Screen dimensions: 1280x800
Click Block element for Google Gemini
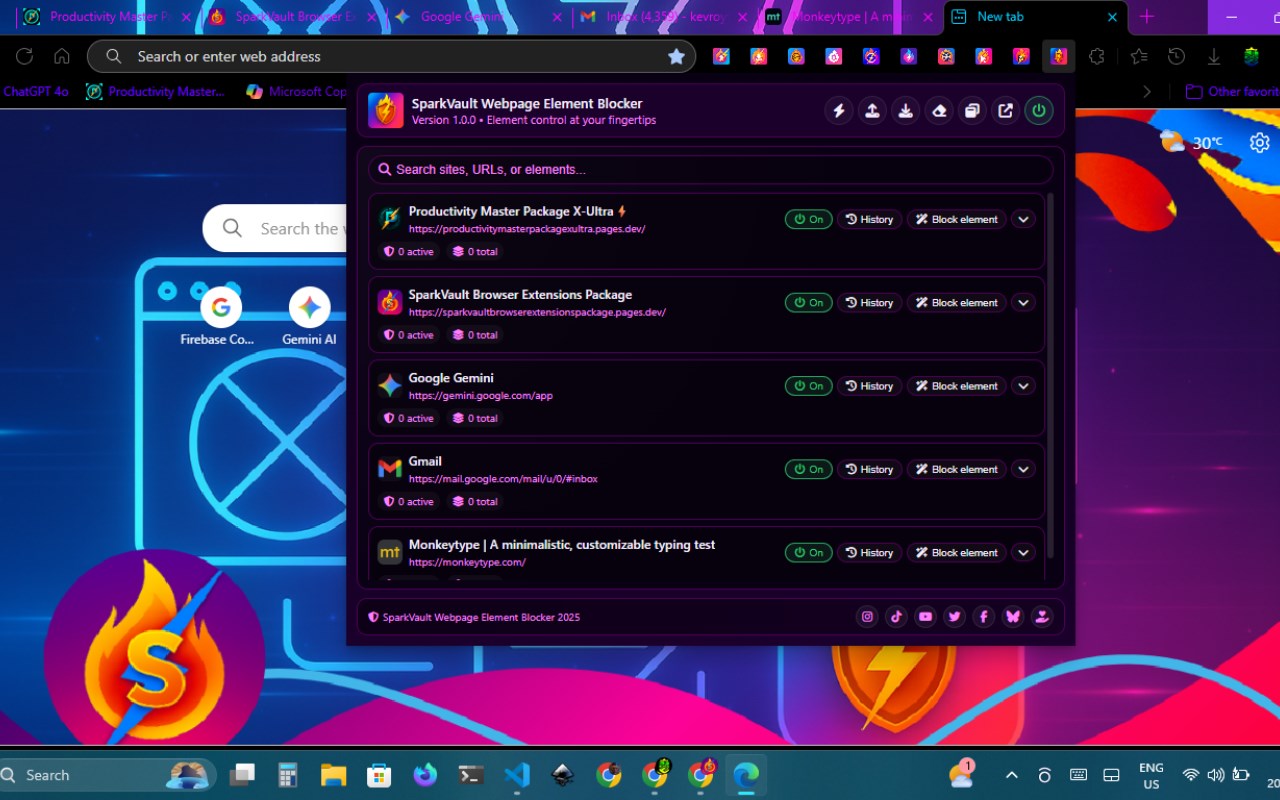957,386
